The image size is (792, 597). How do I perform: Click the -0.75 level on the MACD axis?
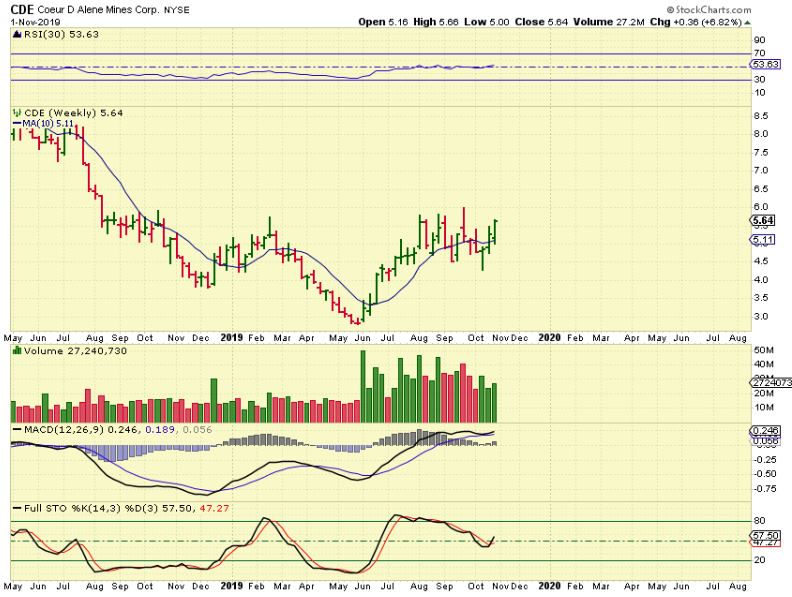click(x=765, y=489)
